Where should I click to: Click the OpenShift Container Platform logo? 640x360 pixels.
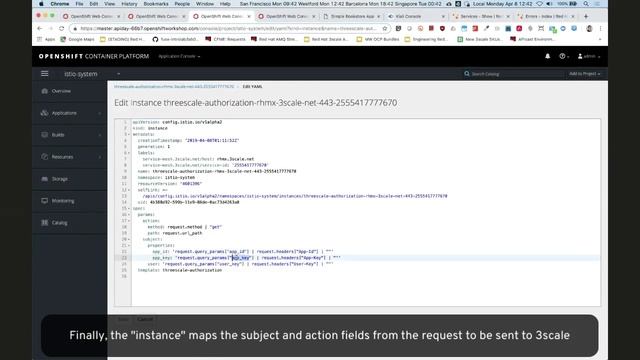(94, 56)
